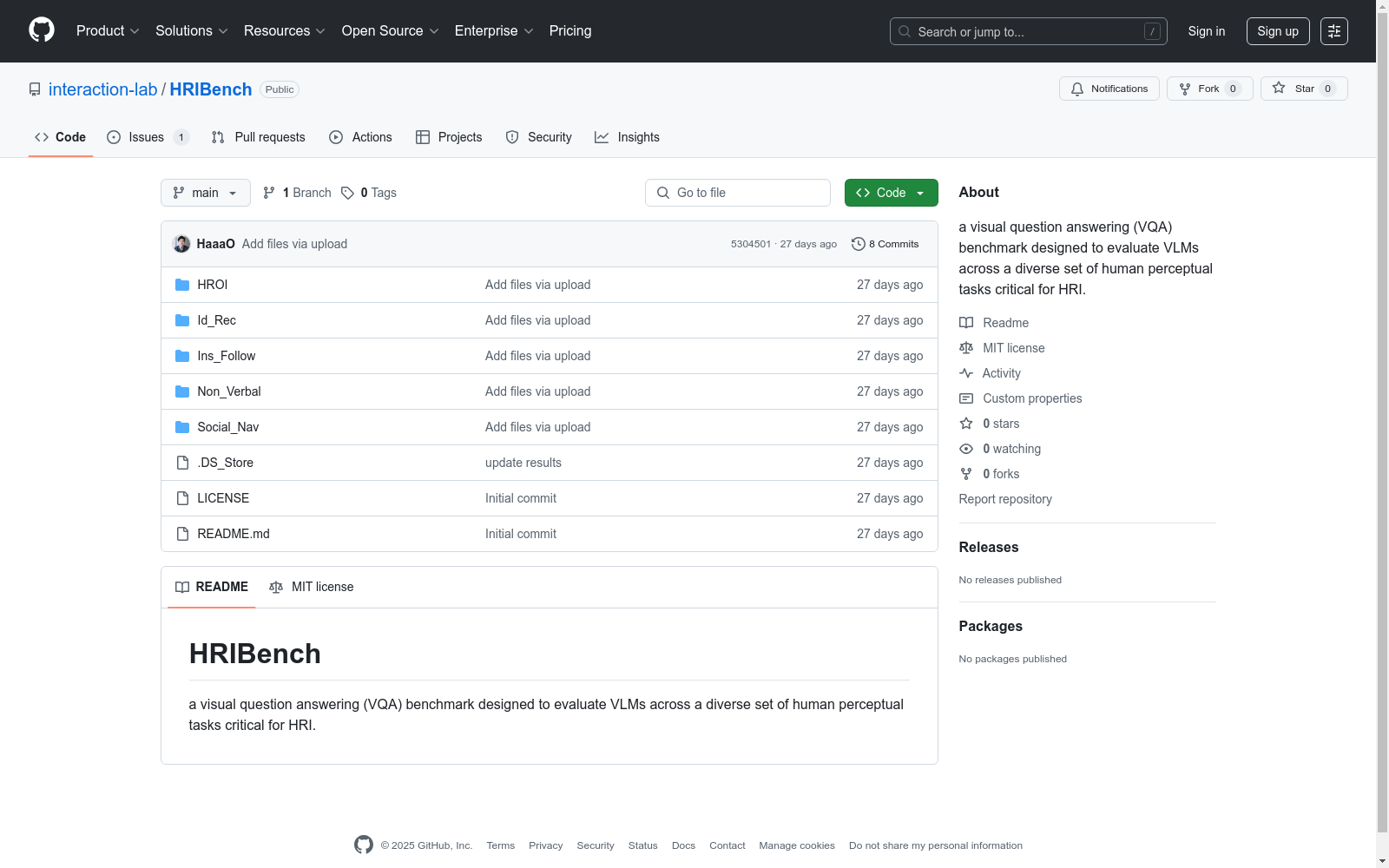Click the HaaaO avatar image
The height and width of the screenshot is (868, 1389).
pyautogui.click(x=181, y=244)
